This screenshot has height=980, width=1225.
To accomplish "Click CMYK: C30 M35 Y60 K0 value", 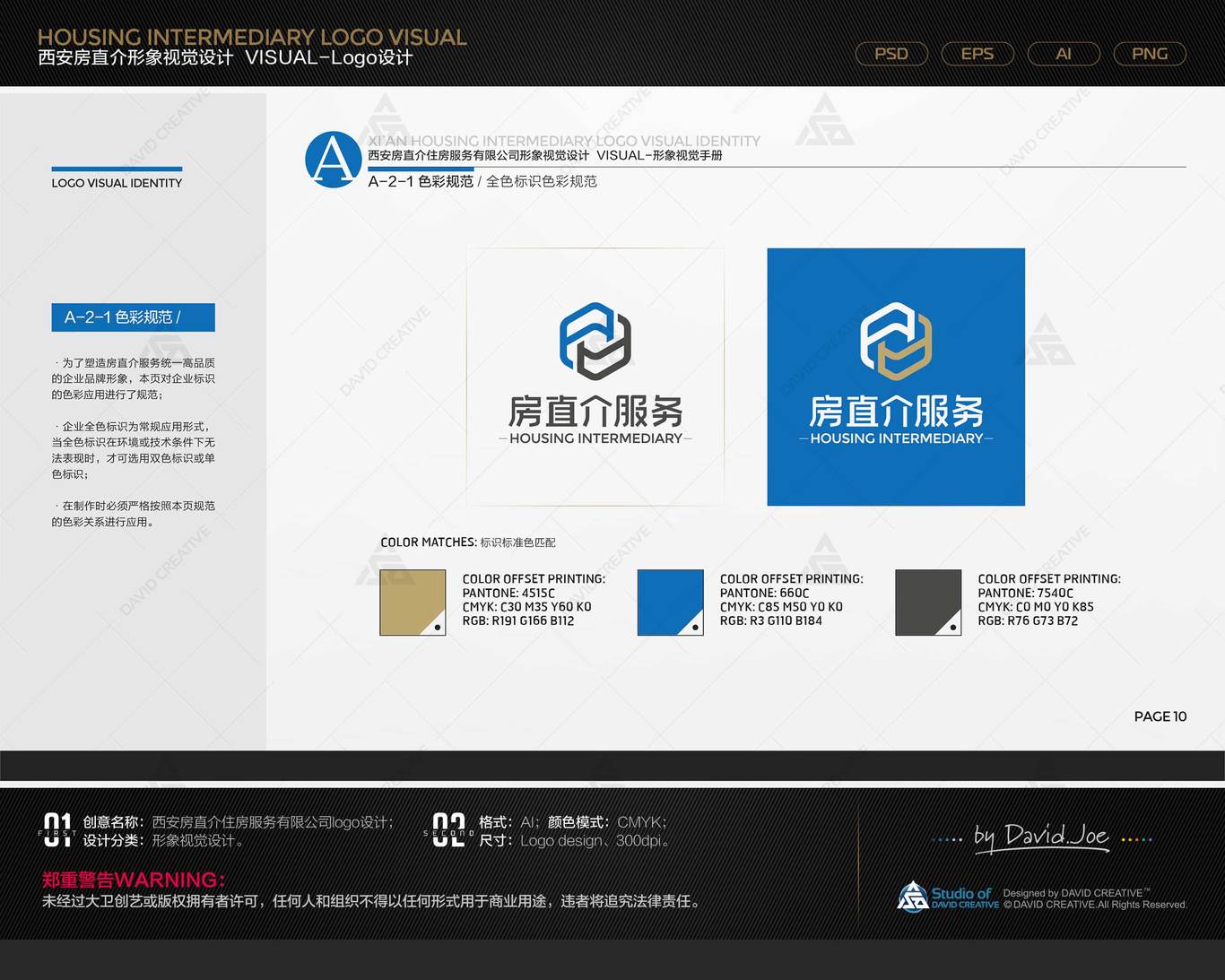I will (526, 607).
